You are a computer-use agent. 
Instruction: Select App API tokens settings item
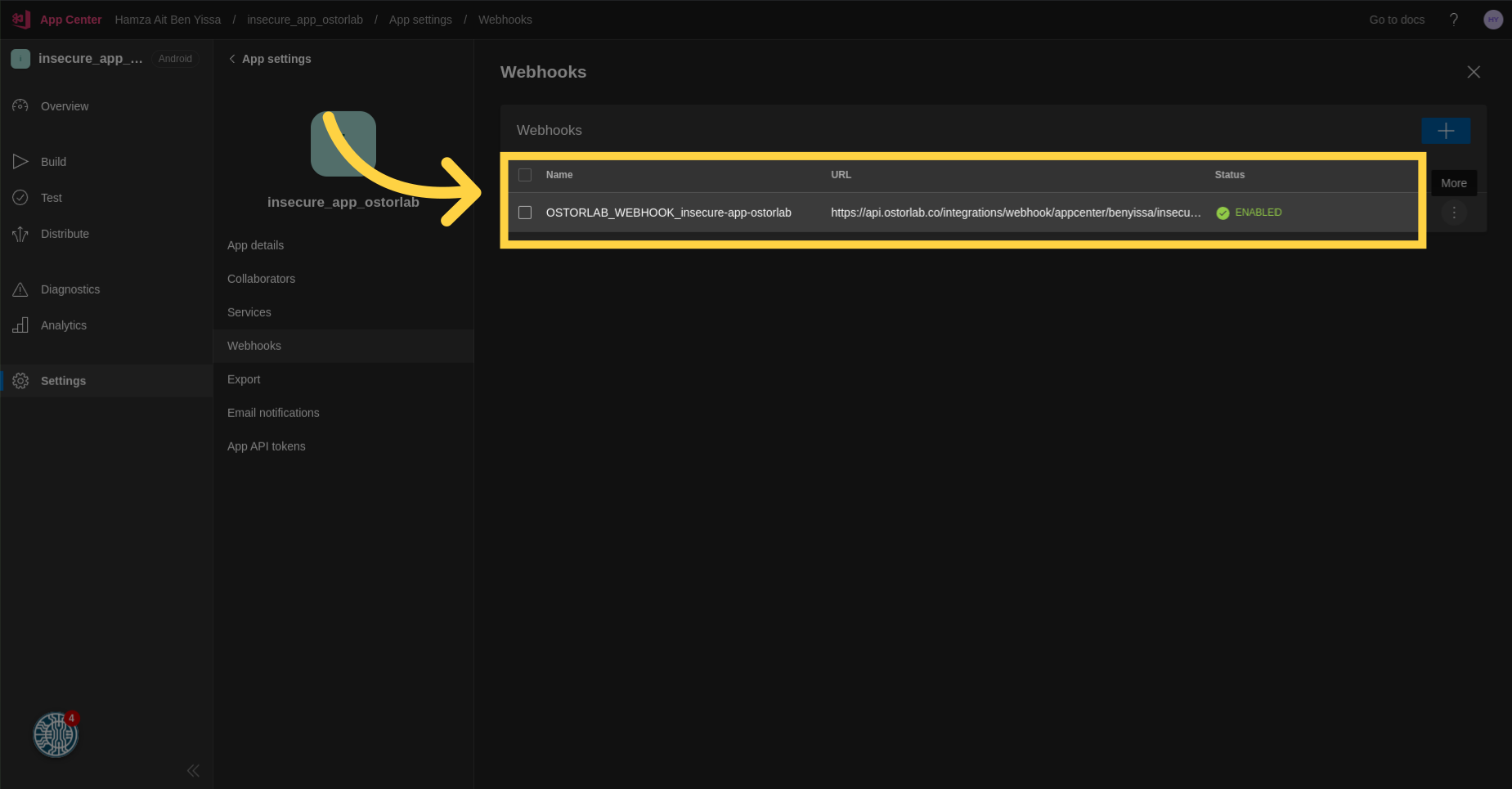pyautogui.click(x=267, y=446)
